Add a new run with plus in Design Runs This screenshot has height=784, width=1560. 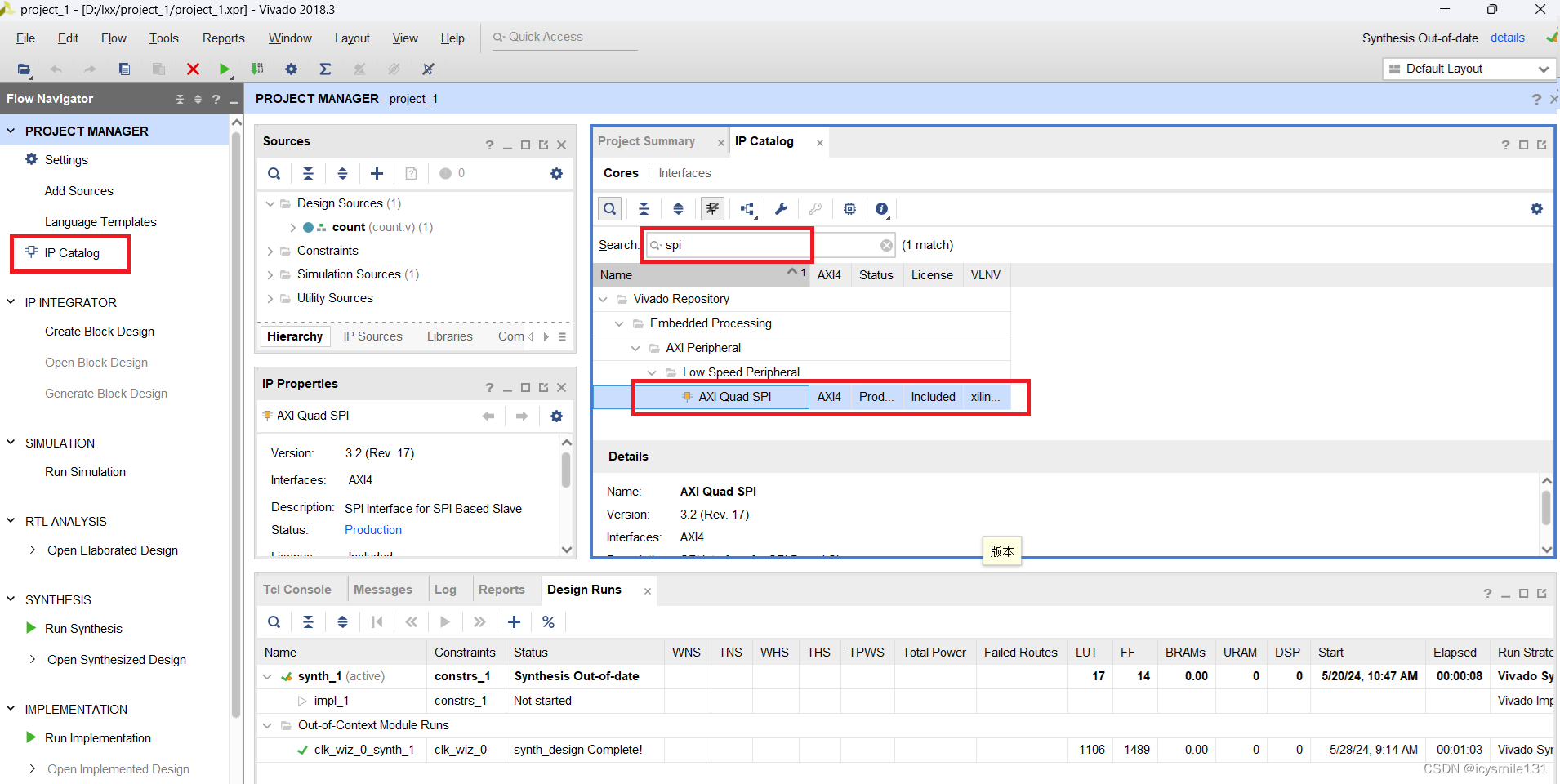tap(514, 622)
